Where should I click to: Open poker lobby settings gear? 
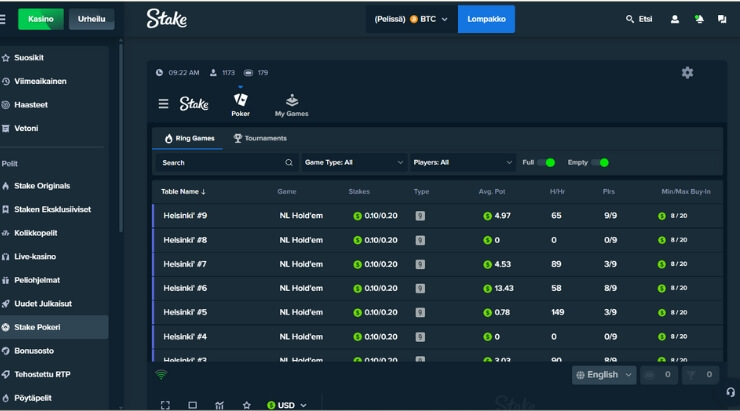point(687,73)
